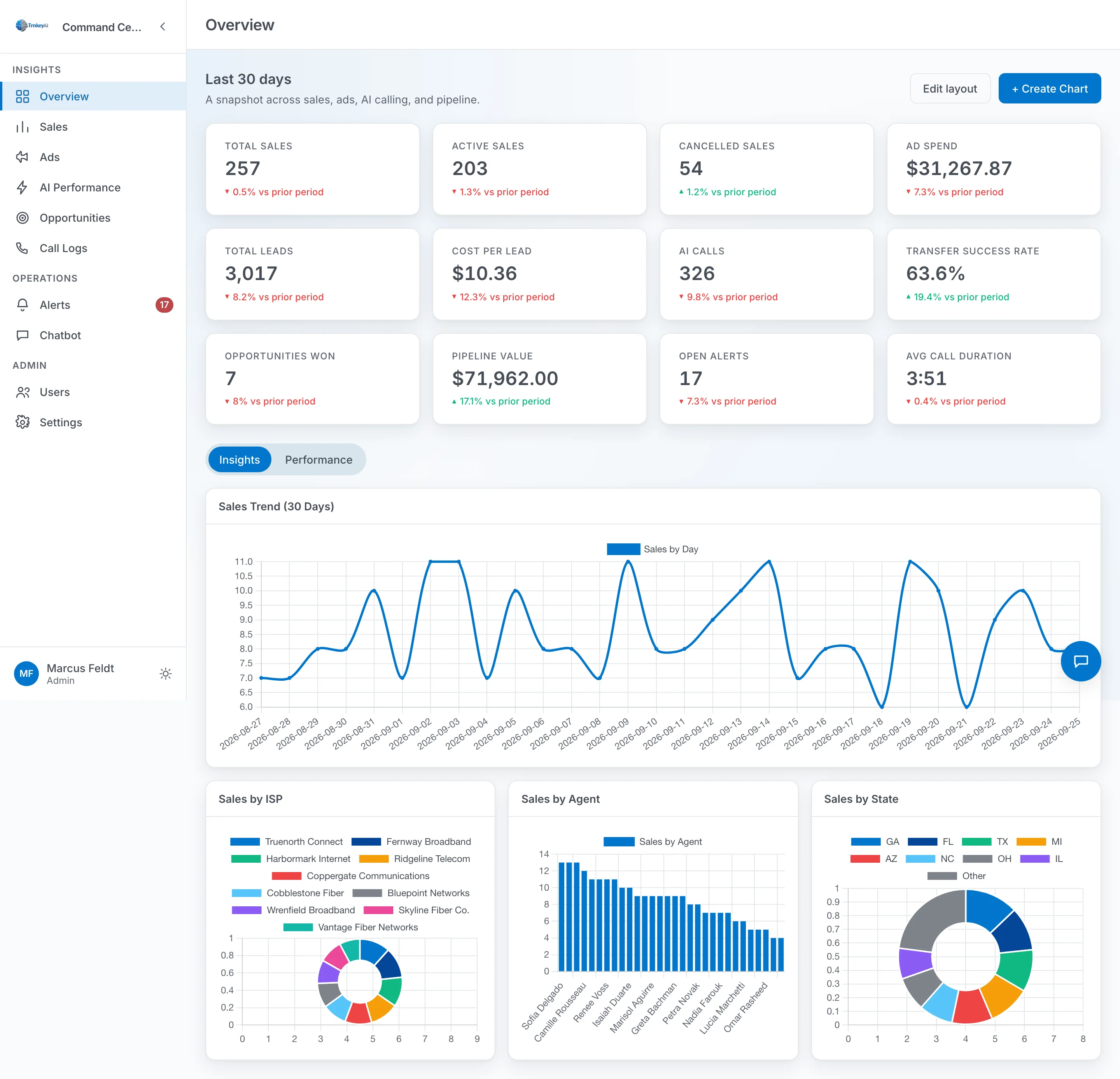This screenshot has height=1079, width=1120.
Task: Open the AI Performance menu item
Action: [x=93, y=187]
